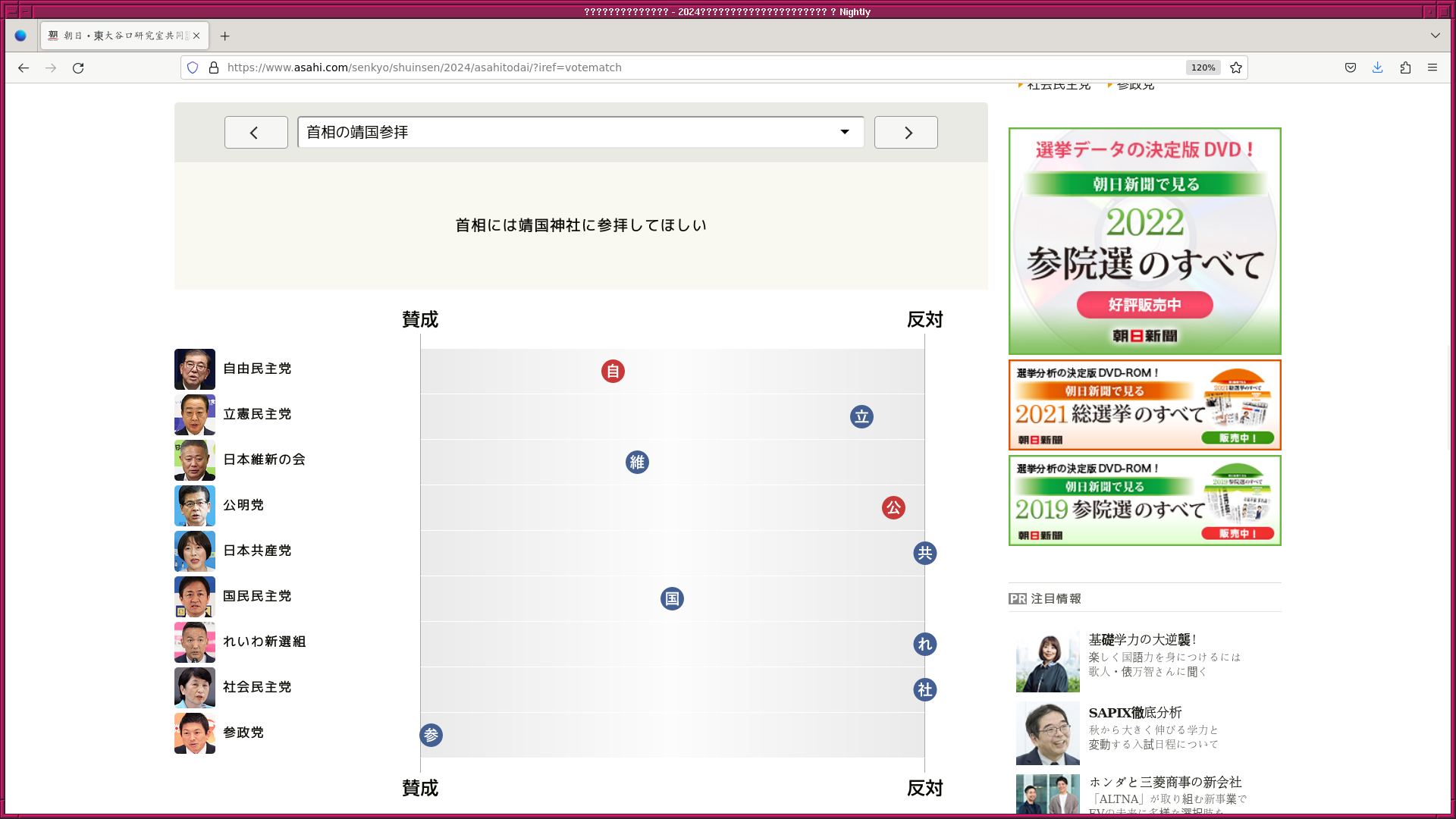
Task: Click the 社 party marker
Action: [925, 690]
